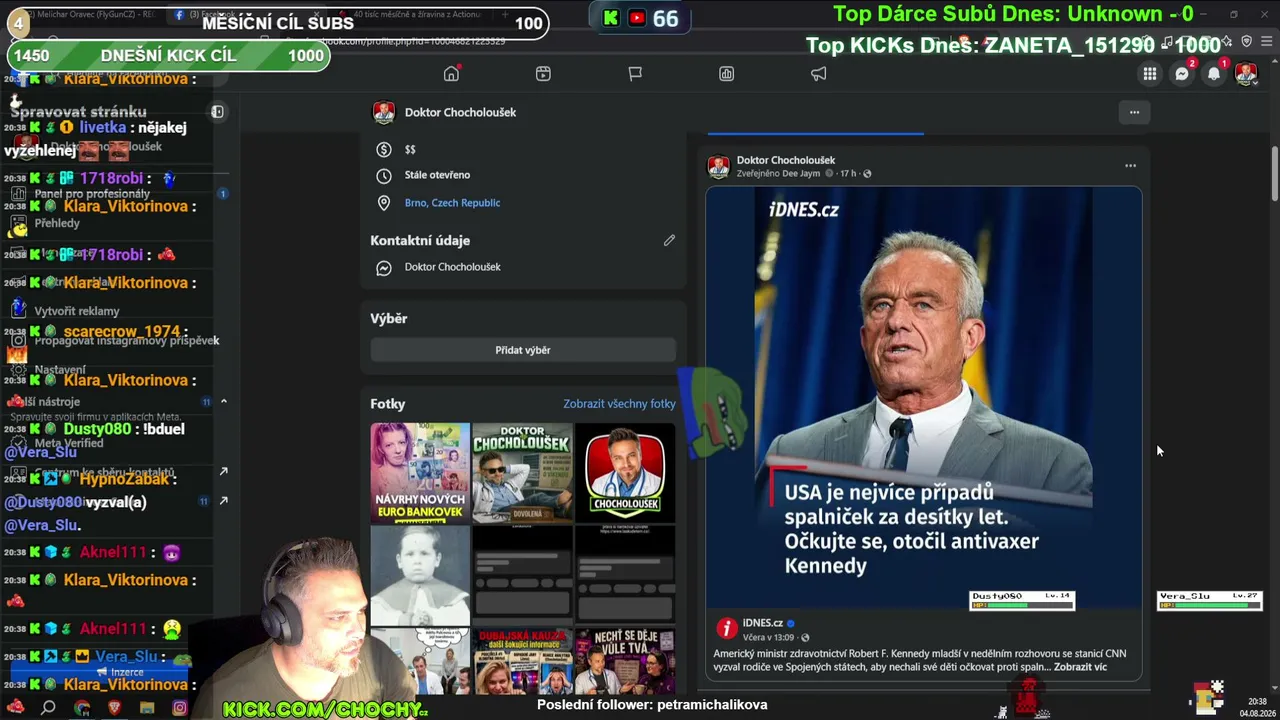Image resolution: width=1280 pixels, height=720 pixels.
Task: Open the Facebook Home feed icon
Action: click(x=451, y=74)
